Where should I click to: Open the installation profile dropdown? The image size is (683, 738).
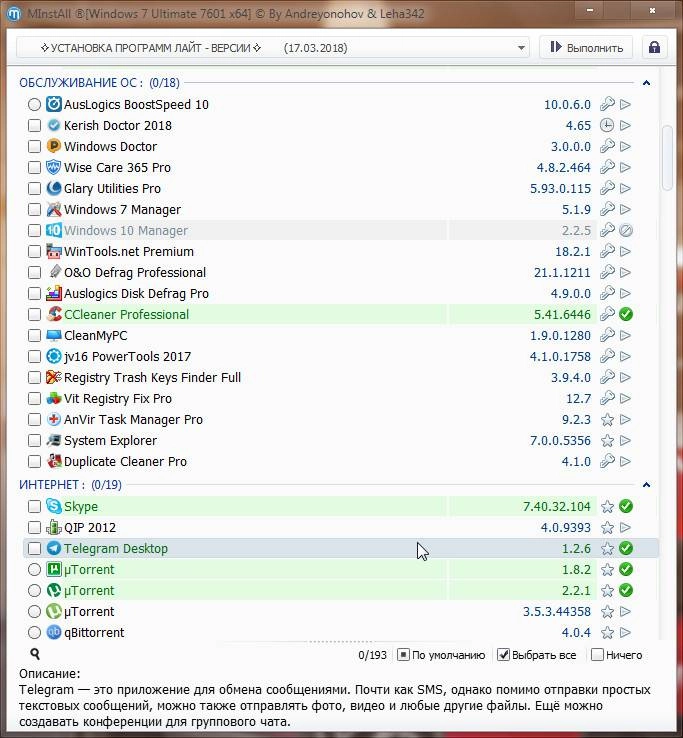[273, 48]
